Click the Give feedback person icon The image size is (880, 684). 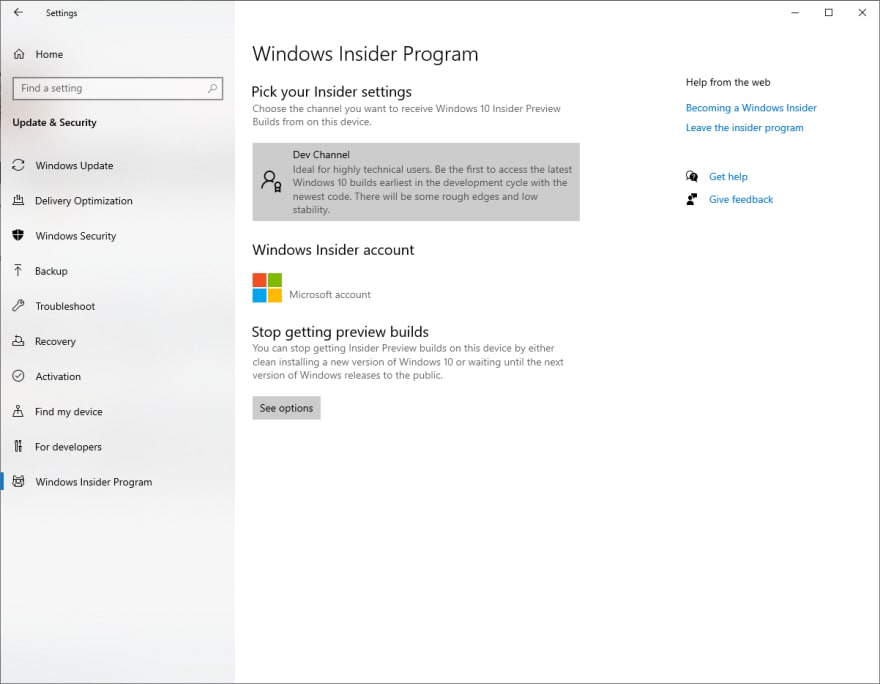point(692,199)
